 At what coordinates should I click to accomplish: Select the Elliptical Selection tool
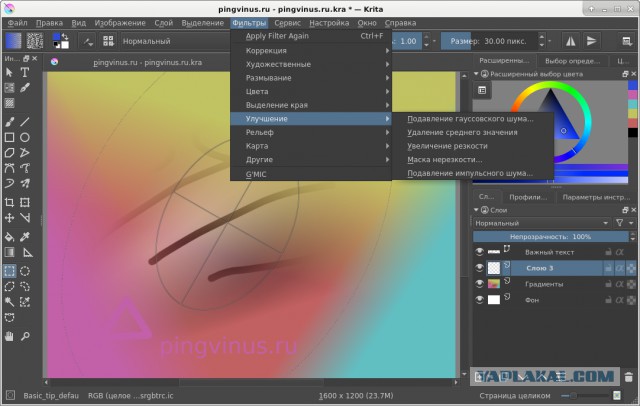(x=25, y=271)
